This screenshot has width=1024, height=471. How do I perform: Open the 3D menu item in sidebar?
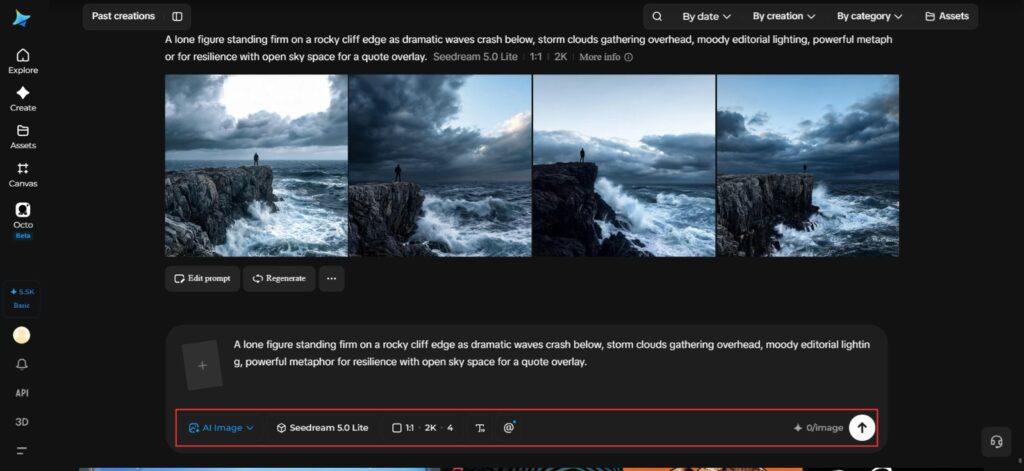coord(22,422)
